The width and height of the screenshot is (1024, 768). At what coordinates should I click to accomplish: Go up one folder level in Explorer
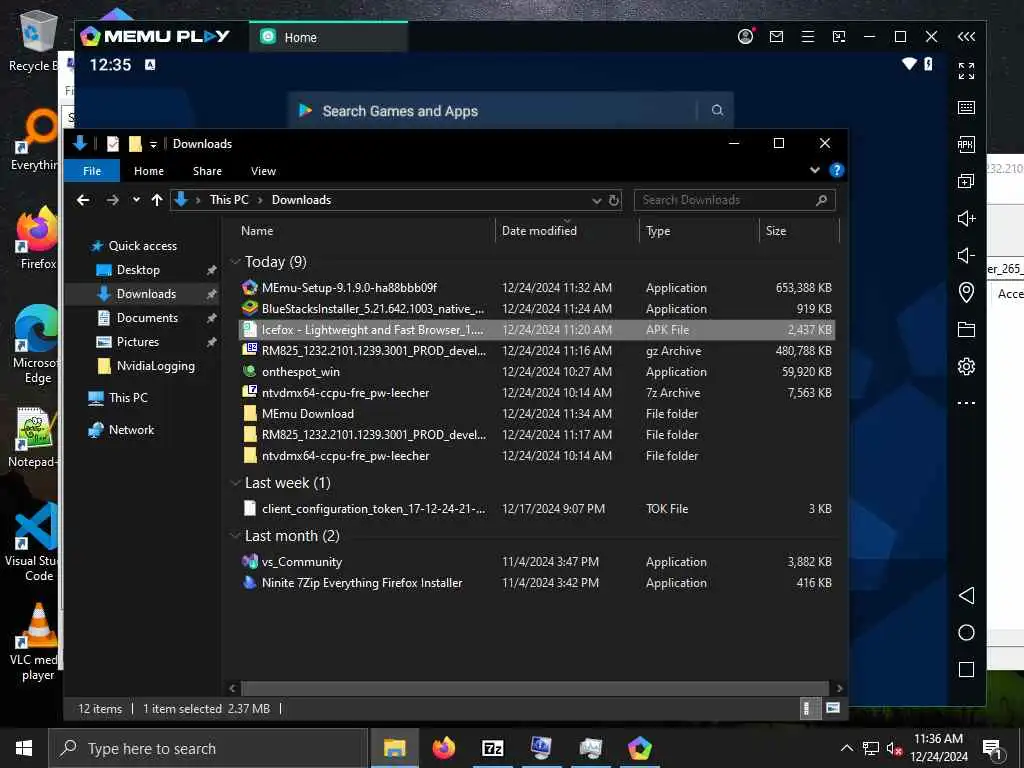157,200
